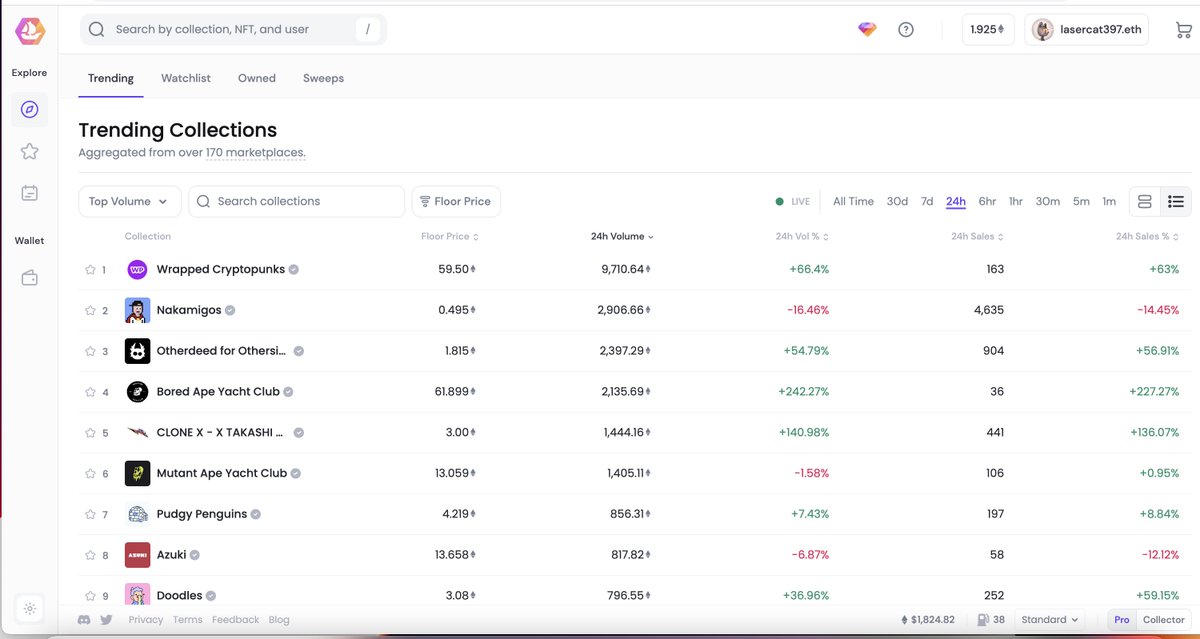Switch to the Owned tab
The width and height of the screenshot is (1200, 639).
point(257,78)
